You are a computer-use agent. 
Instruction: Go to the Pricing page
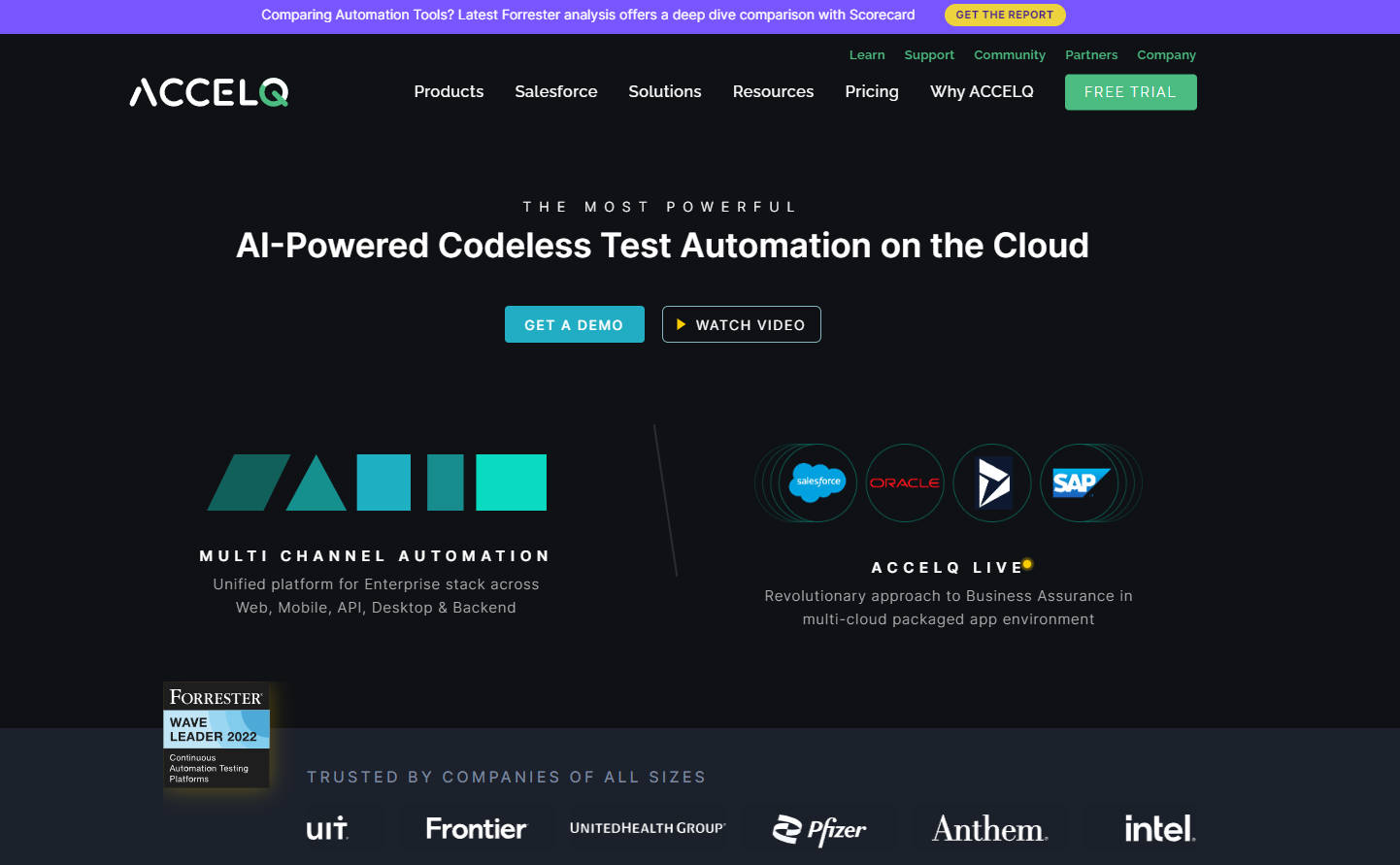871,91
